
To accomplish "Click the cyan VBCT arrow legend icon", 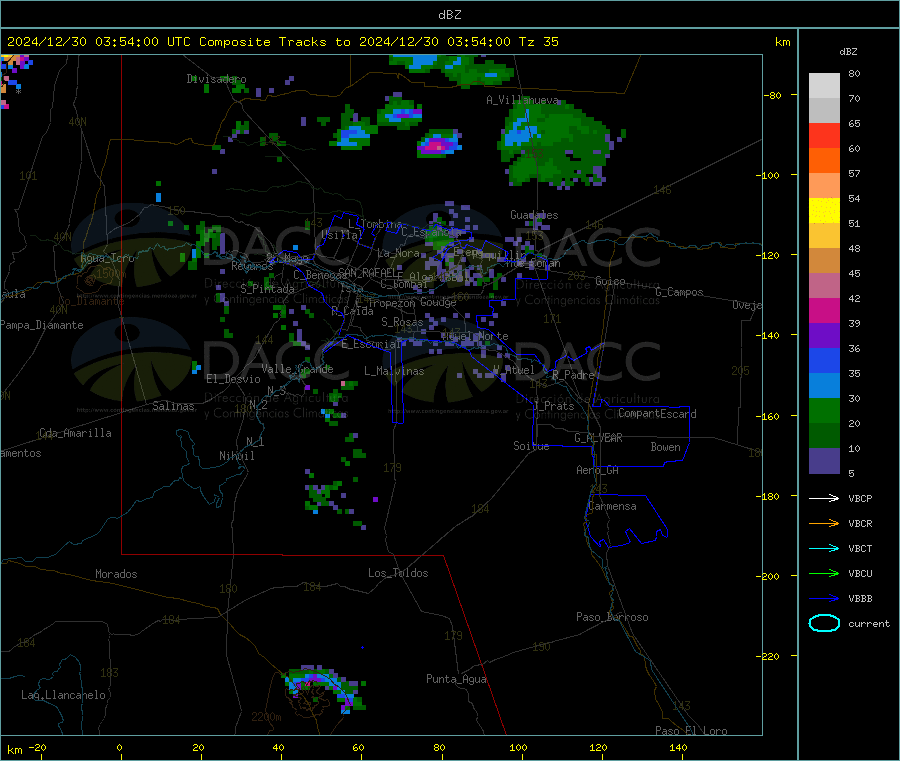I will (824, 548).
